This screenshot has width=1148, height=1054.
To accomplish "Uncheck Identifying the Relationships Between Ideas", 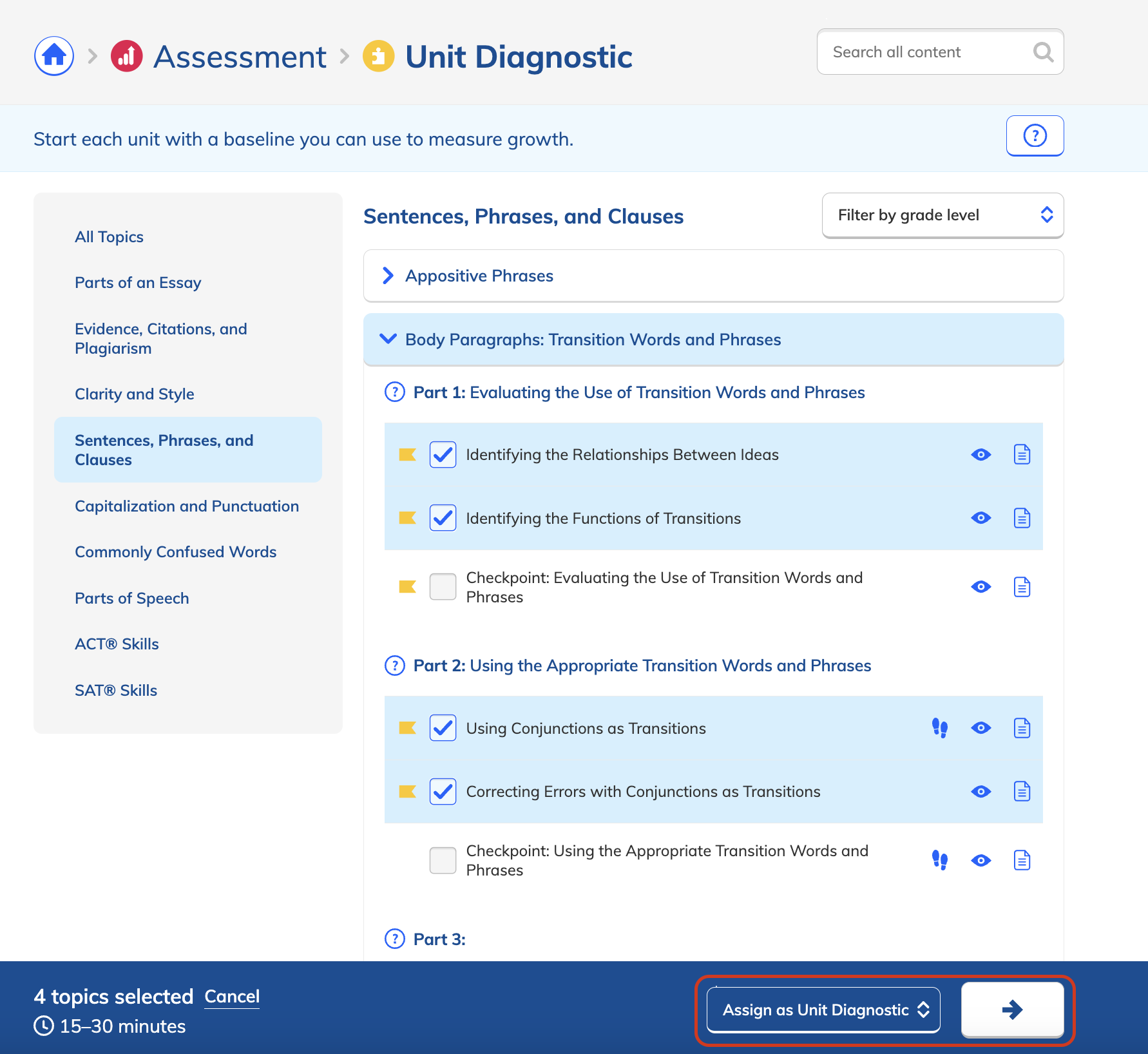I will (443, 455).
